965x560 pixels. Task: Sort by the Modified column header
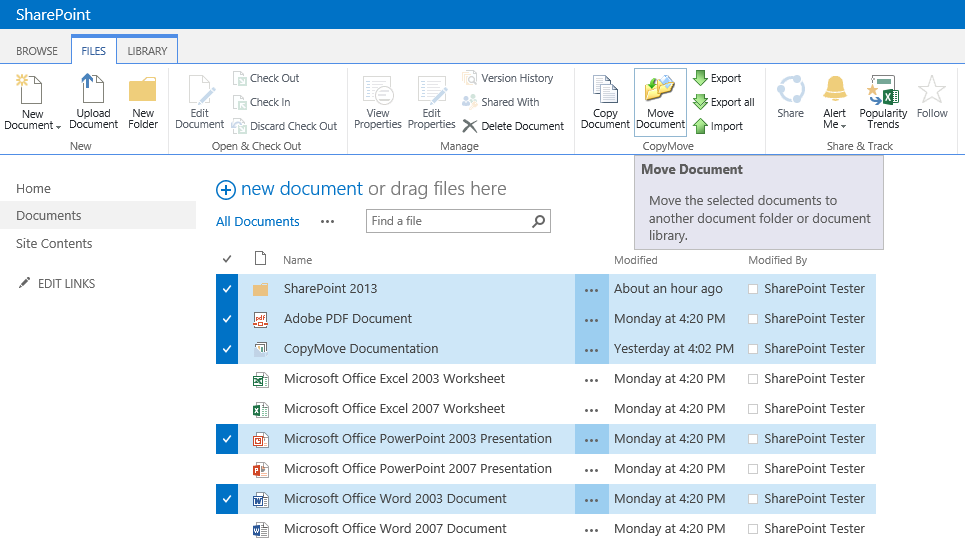point(636,260)
